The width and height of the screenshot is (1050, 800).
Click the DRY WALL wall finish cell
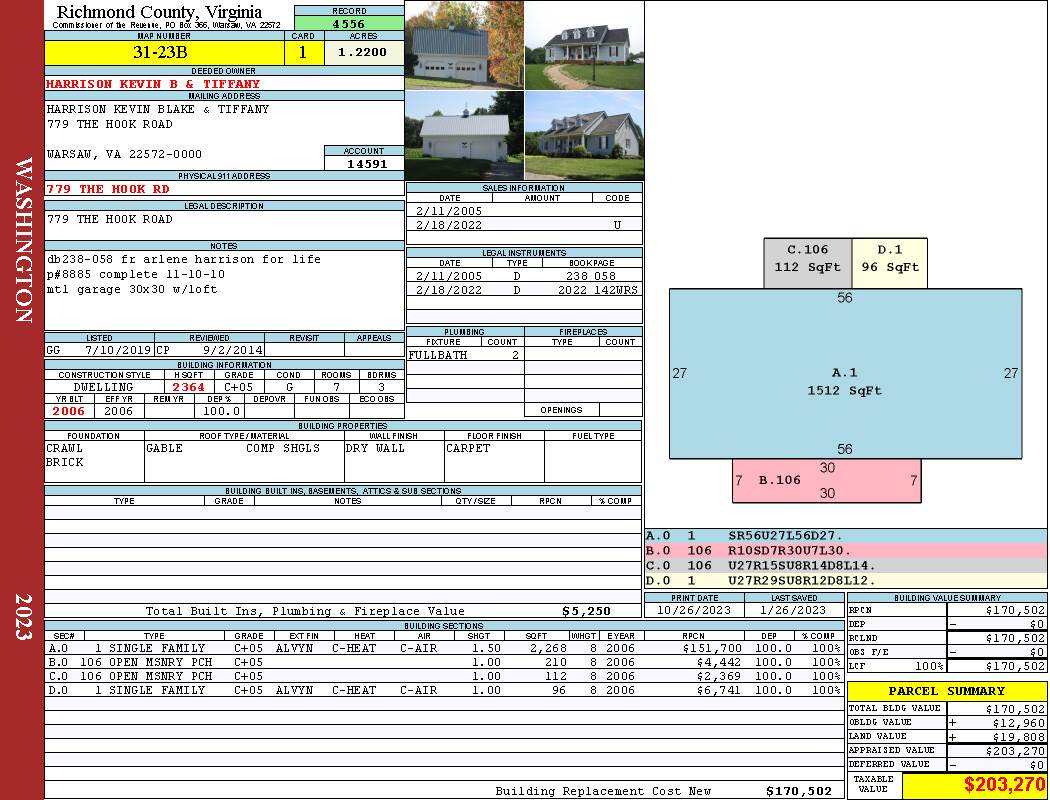394,461
